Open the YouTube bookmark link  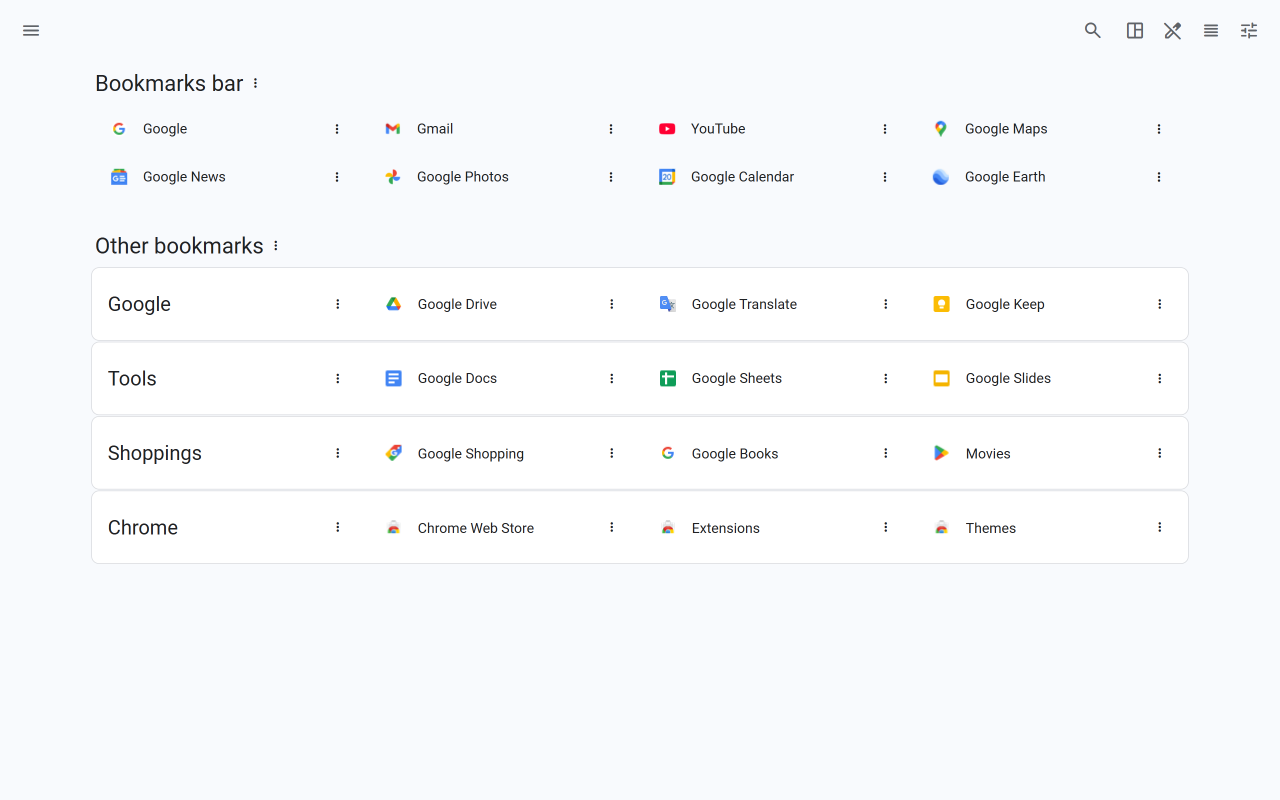tap(718, 129)
